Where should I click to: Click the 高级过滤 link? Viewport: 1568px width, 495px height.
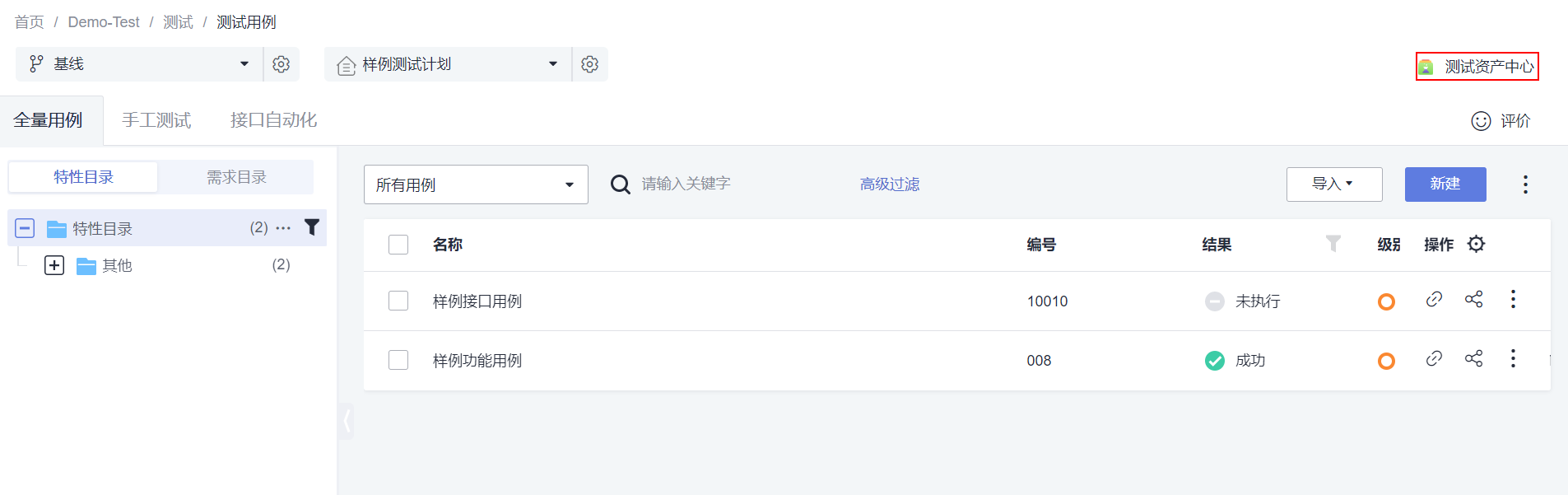pyautogui.click(x=890, y=184)
